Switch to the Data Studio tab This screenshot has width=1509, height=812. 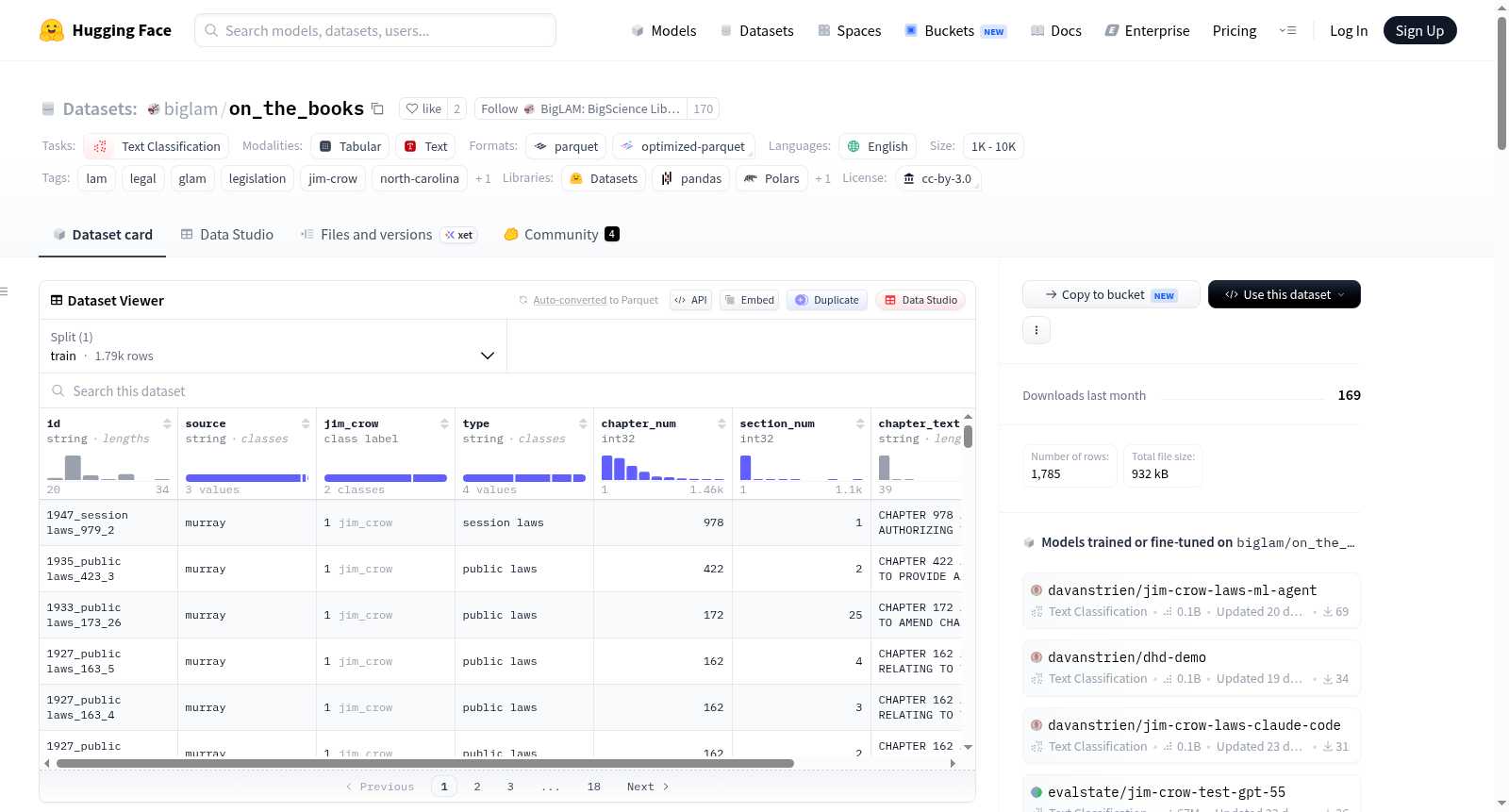(x=227, y=234)
